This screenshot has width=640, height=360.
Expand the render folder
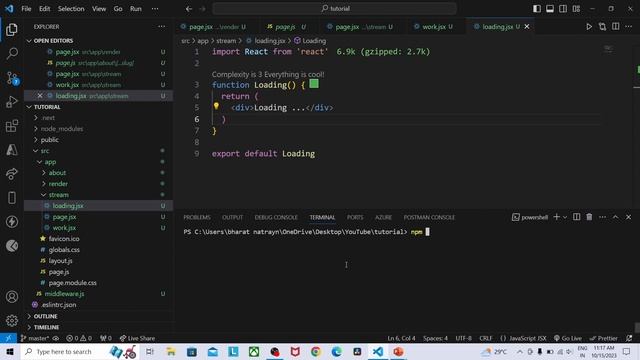coord(58,184)
